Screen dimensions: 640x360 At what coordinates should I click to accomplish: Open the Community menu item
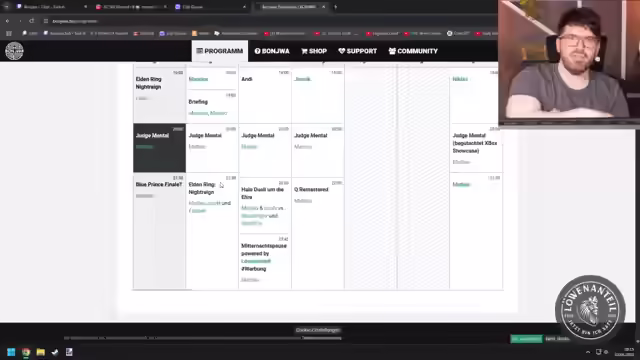click(413, 51)
